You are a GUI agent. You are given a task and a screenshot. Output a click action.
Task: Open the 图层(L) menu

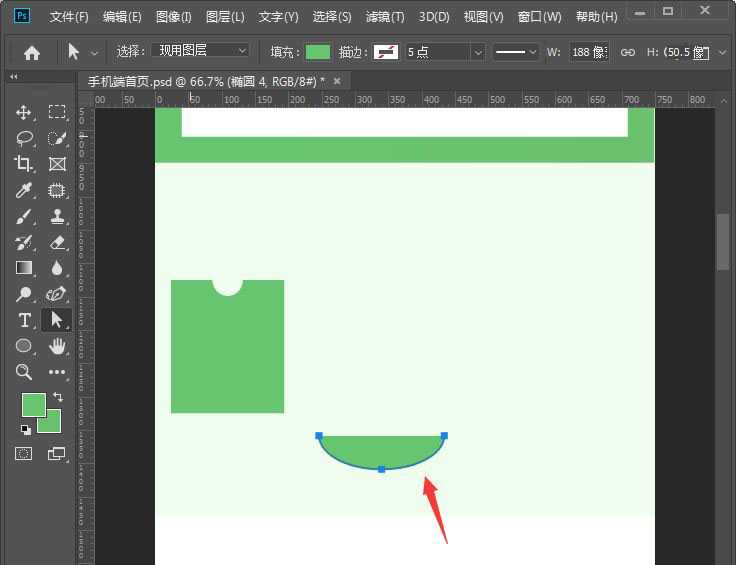pos(225,17)
